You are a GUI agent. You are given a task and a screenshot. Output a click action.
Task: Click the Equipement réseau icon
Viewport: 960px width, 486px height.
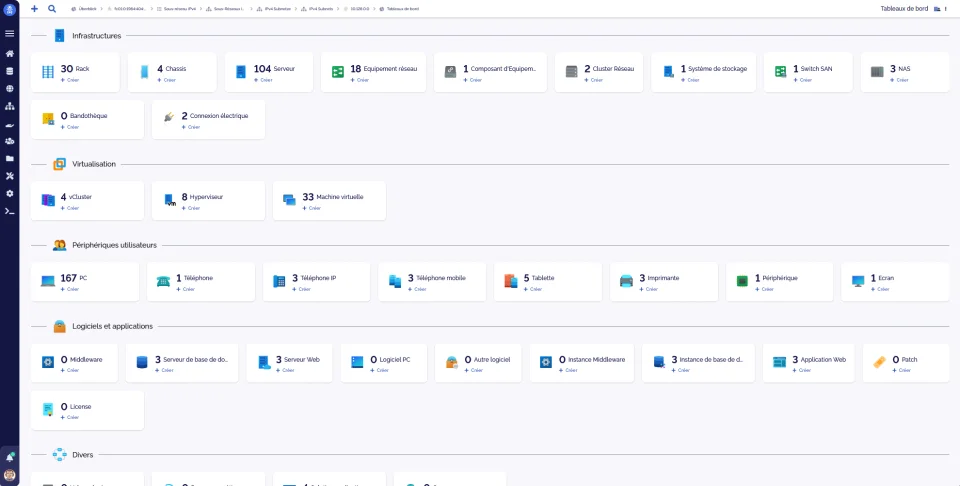tap(337, 72)
